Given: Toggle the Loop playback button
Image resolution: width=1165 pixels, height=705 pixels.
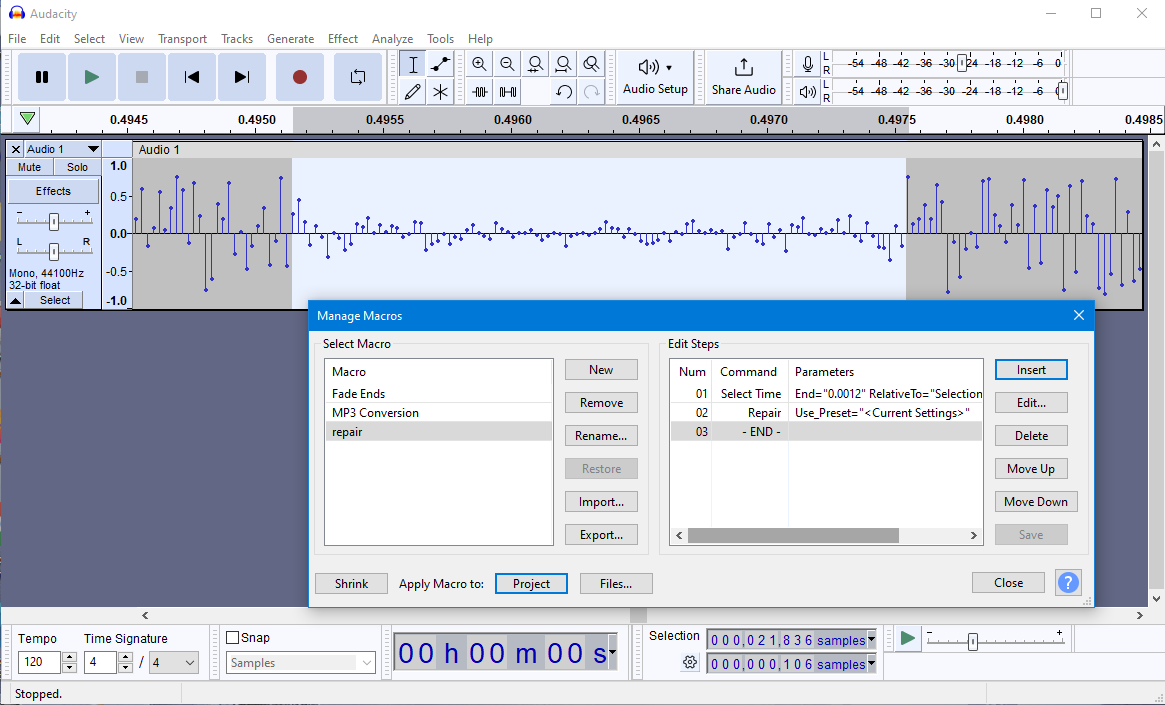Looking at the screenshot, I should pyautogui.click(x=357, y=77).
